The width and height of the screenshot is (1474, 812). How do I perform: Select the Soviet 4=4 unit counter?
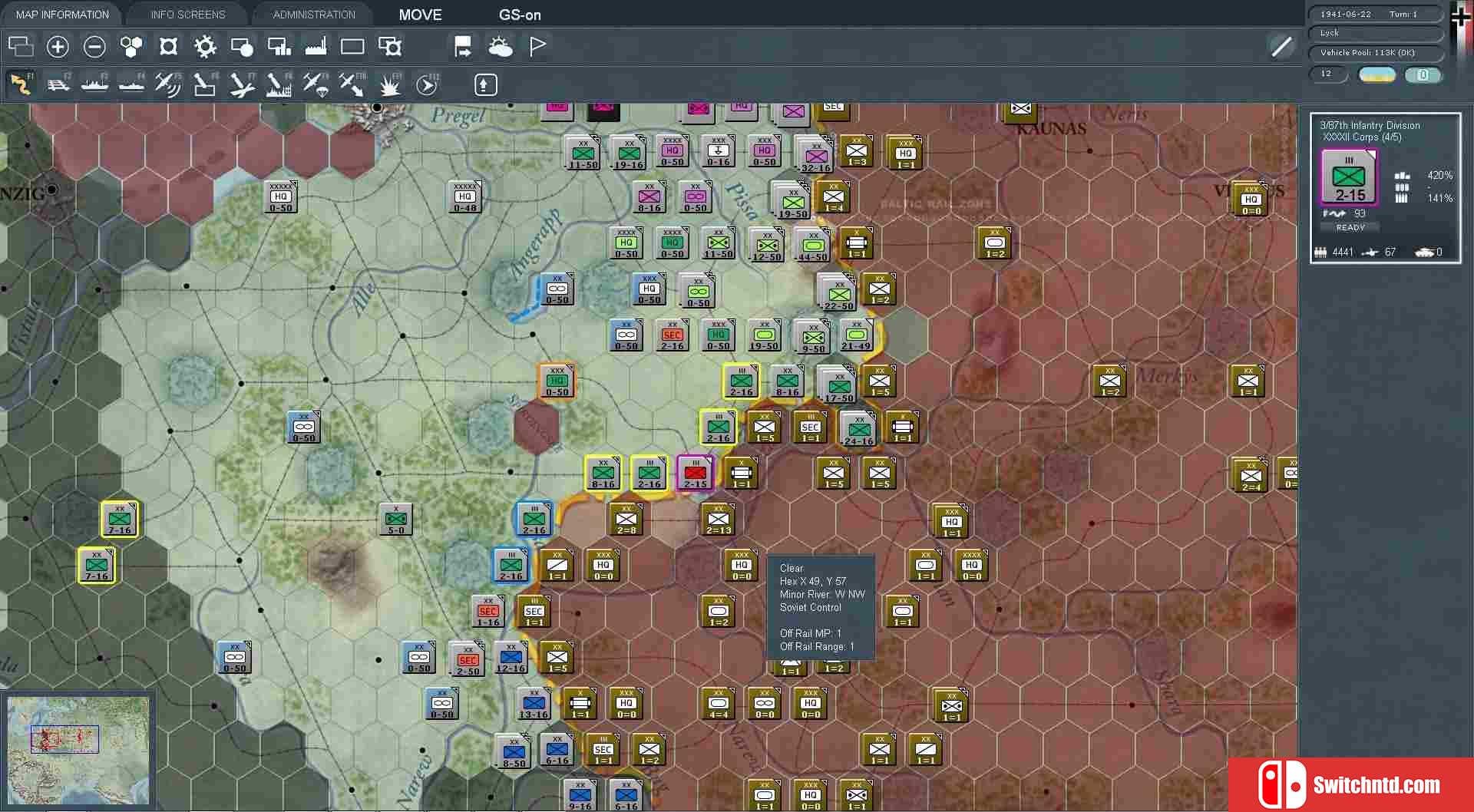tap(719, 703)
